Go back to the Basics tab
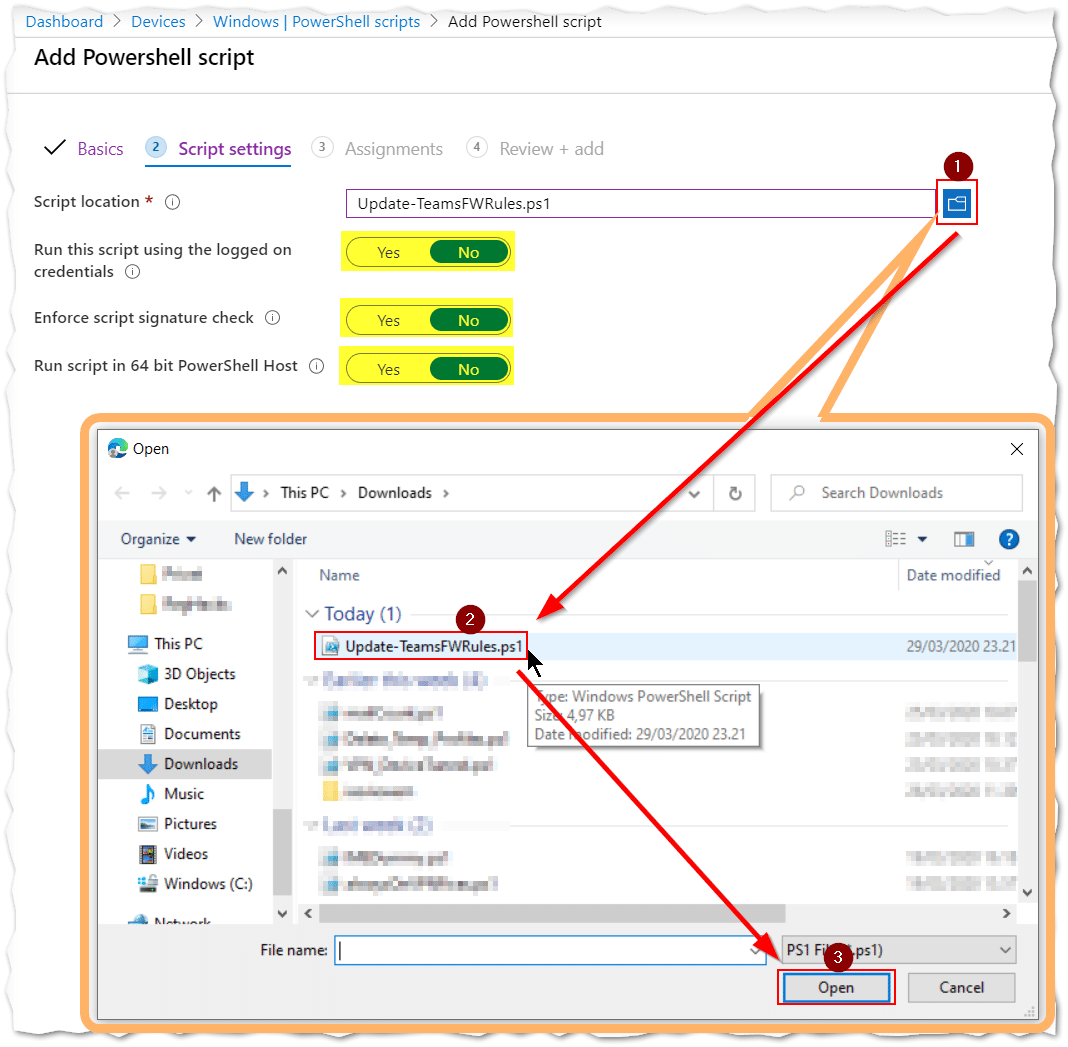The width and height of the screenshot is (1068, 1047). click(100, 147)
